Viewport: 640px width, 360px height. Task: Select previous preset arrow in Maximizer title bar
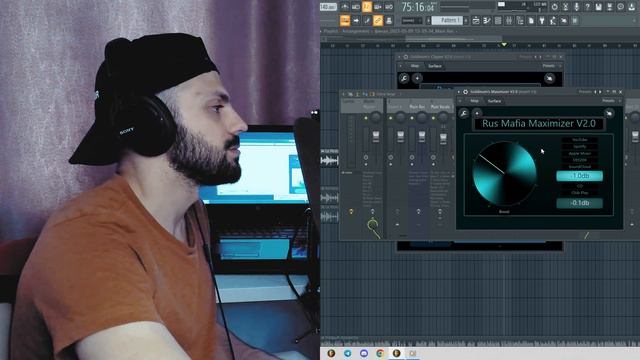596,92
